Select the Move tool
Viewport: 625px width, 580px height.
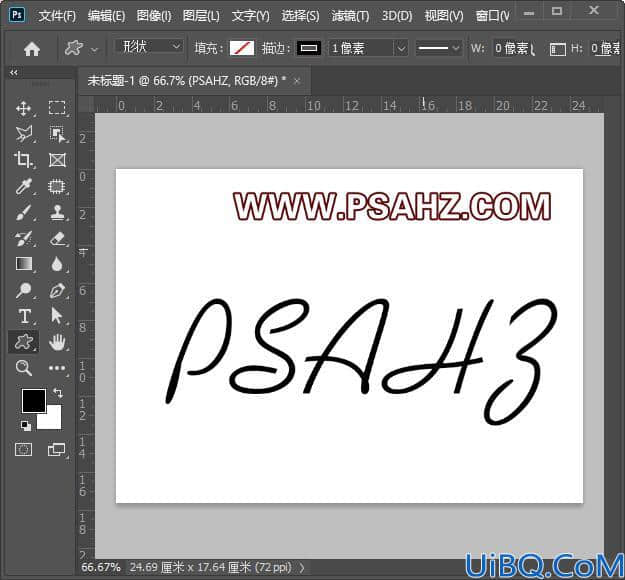[23, 108]
